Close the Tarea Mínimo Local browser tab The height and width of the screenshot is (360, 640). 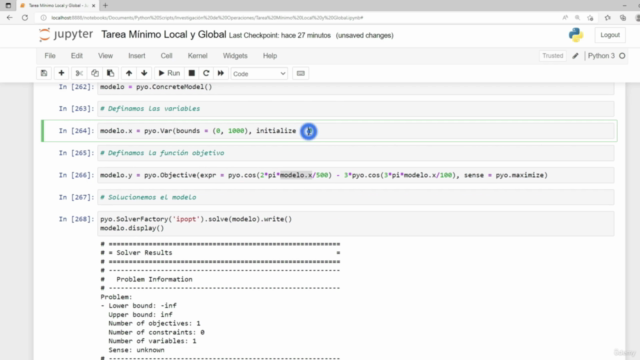pos(93,6)
